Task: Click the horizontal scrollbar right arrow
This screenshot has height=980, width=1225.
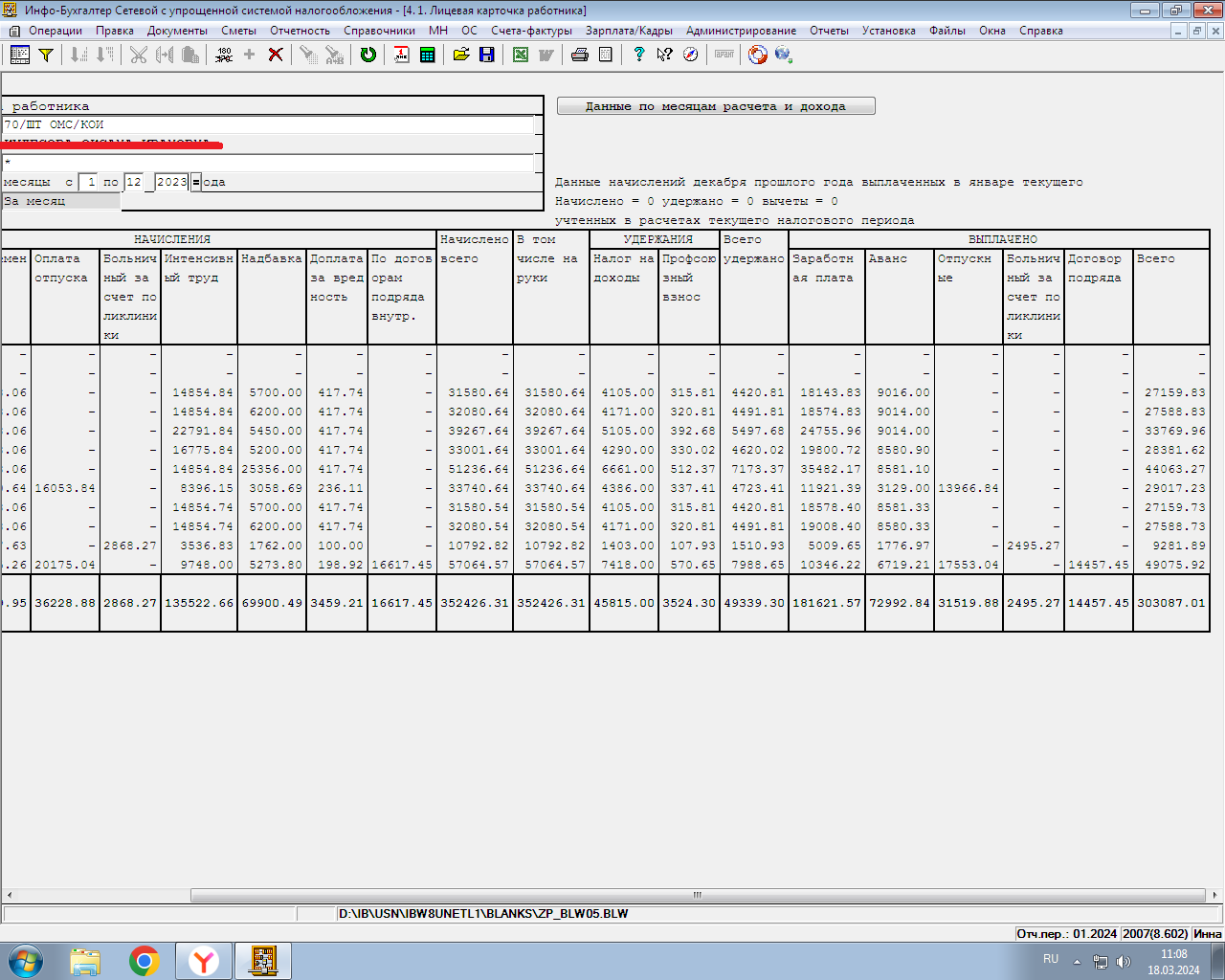Action: coord(1215,896)
